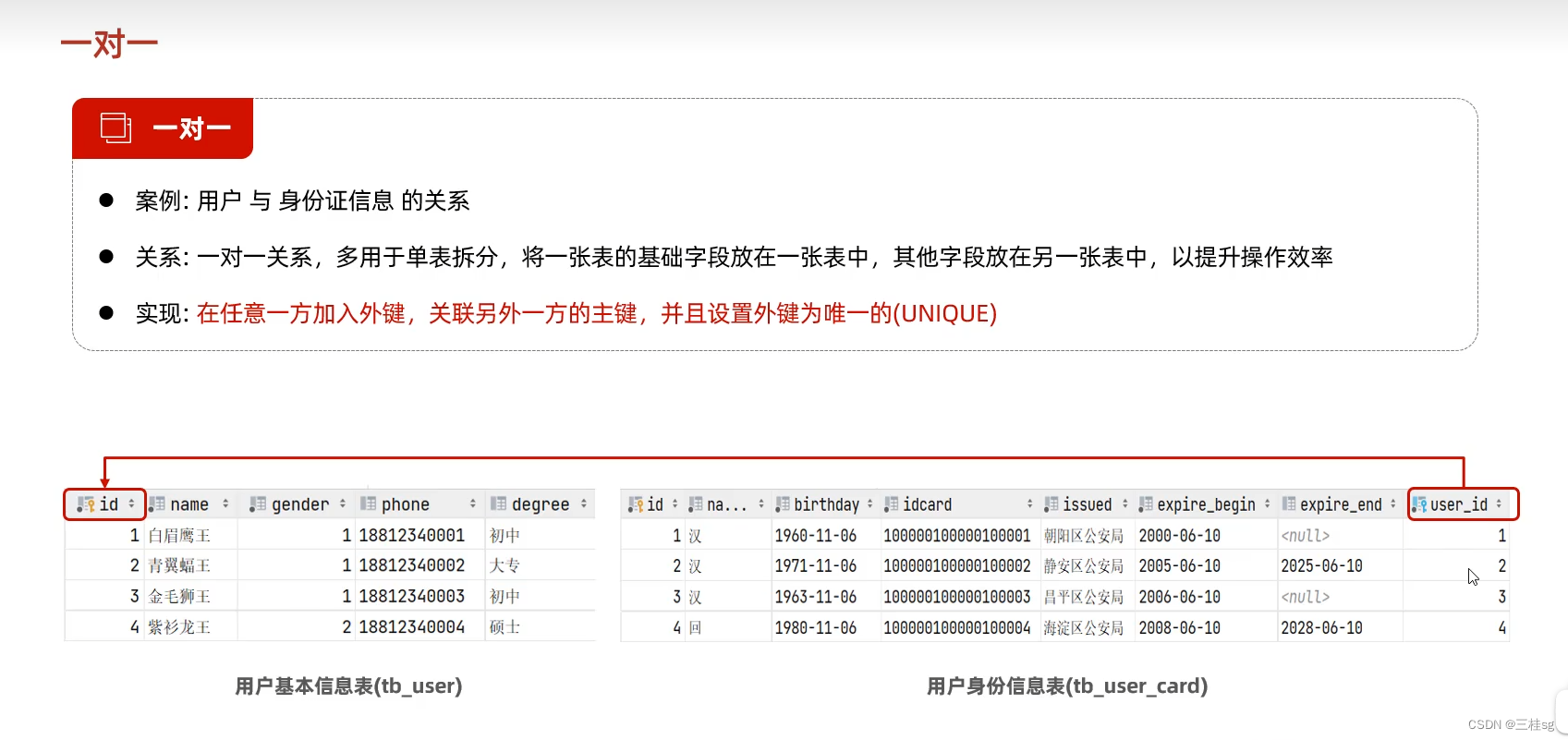Click the idcard column icon
Viewport: 1568px width, 740px height.
[x=892, y=504]
